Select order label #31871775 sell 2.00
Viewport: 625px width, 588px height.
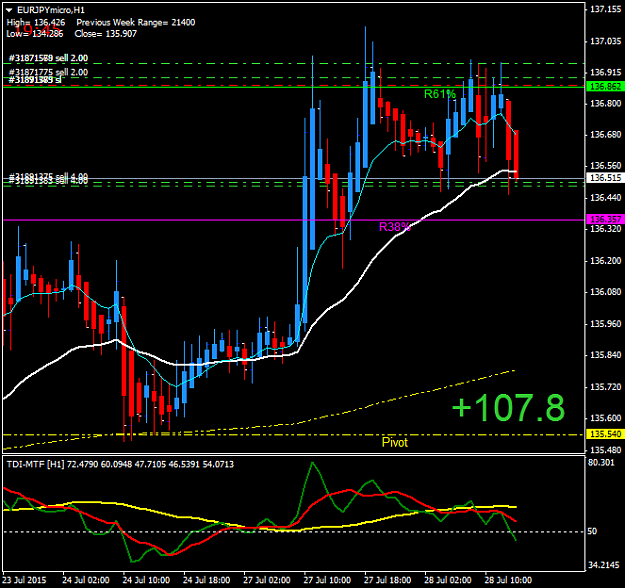48,72
